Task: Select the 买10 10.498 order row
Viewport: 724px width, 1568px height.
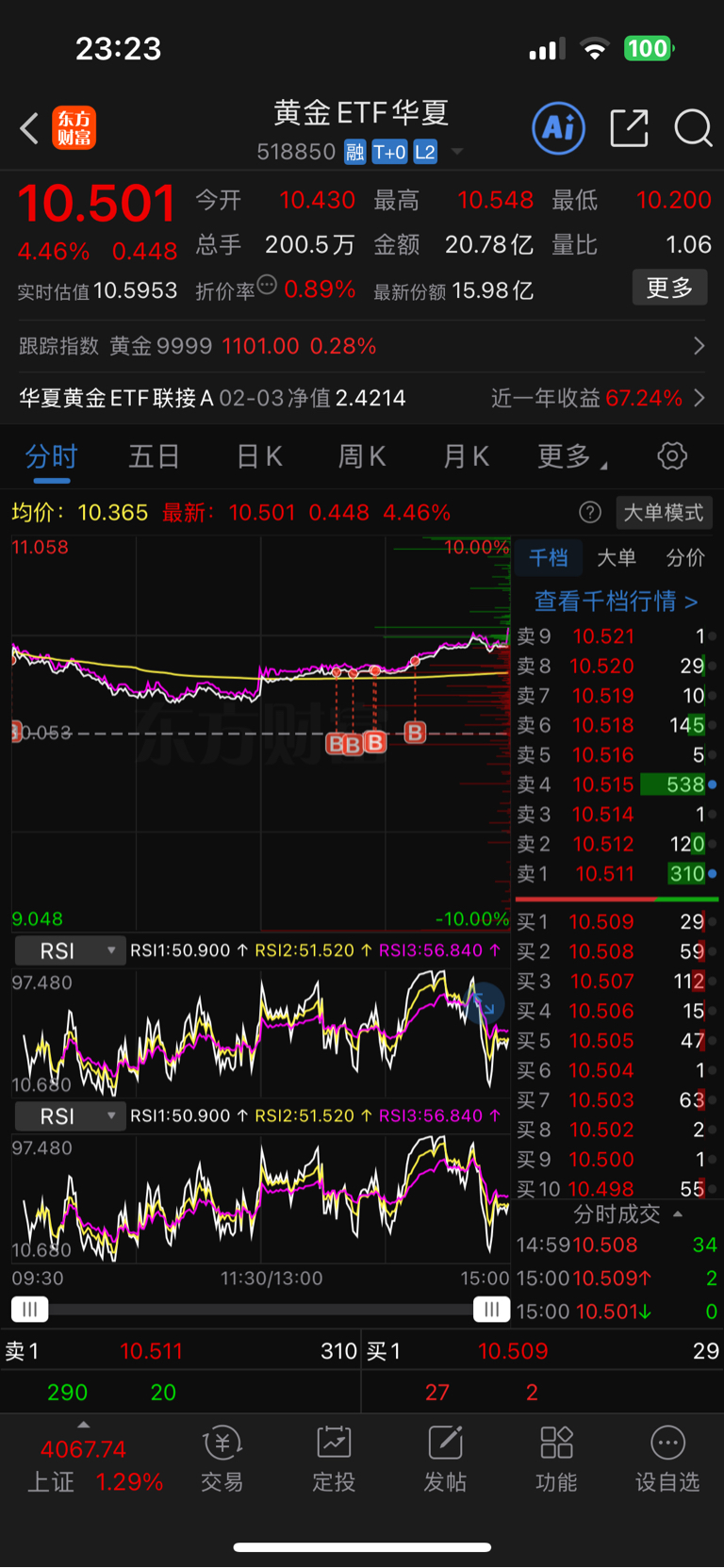Action: tap(617, 1189)
